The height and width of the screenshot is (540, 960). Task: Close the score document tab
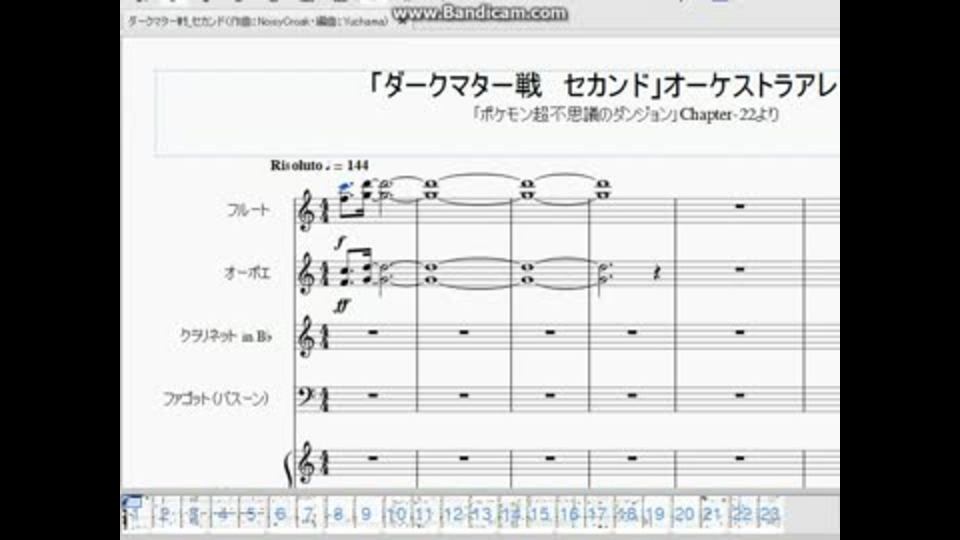pos(402,21)
